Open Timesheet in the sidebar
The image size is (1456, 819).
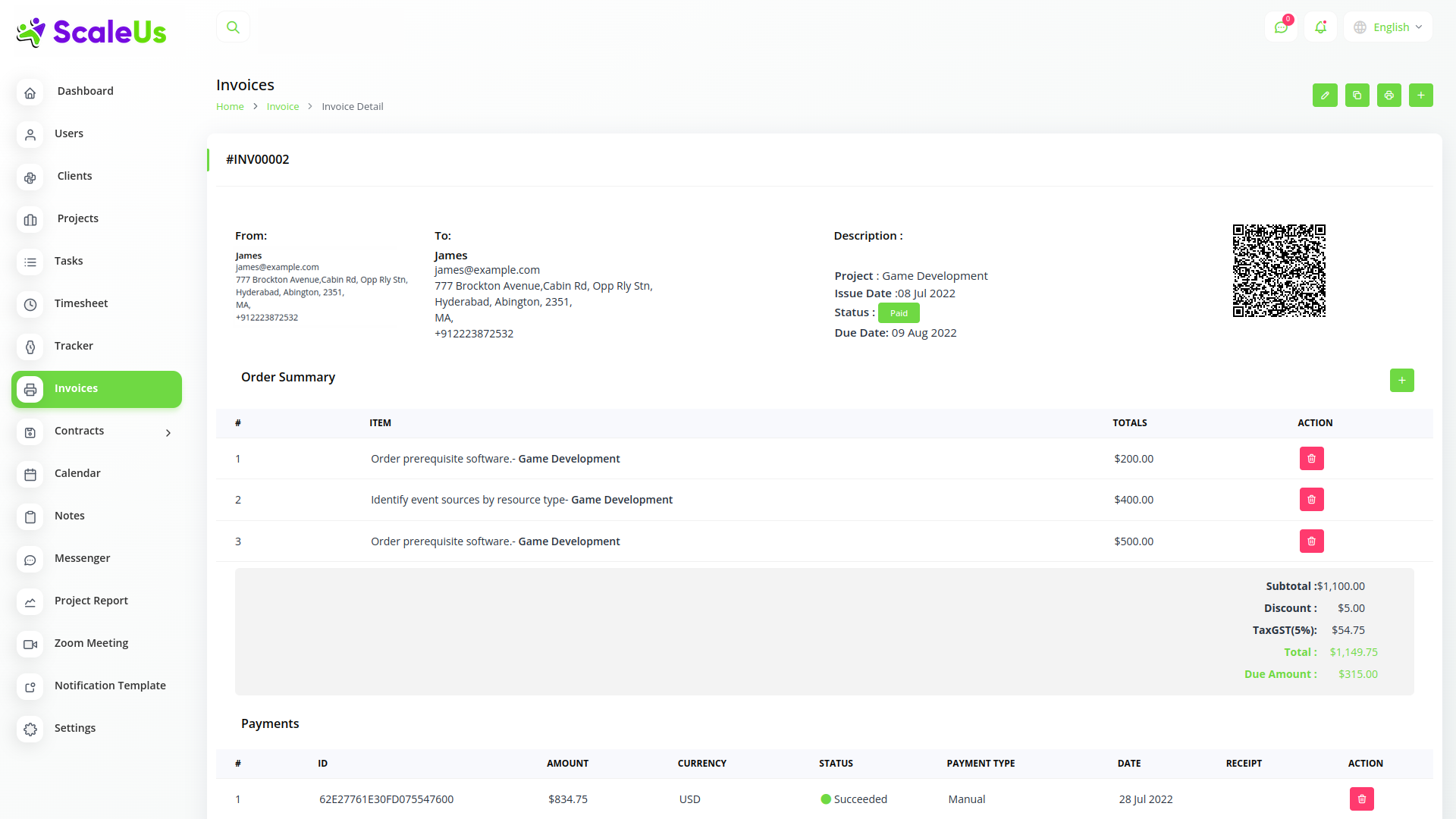[x=81, y=303]
